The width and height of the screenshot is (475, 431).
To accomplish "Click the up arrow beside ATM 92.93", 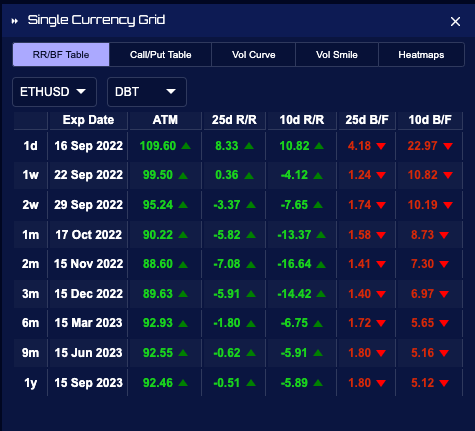I will click(183, 323).
